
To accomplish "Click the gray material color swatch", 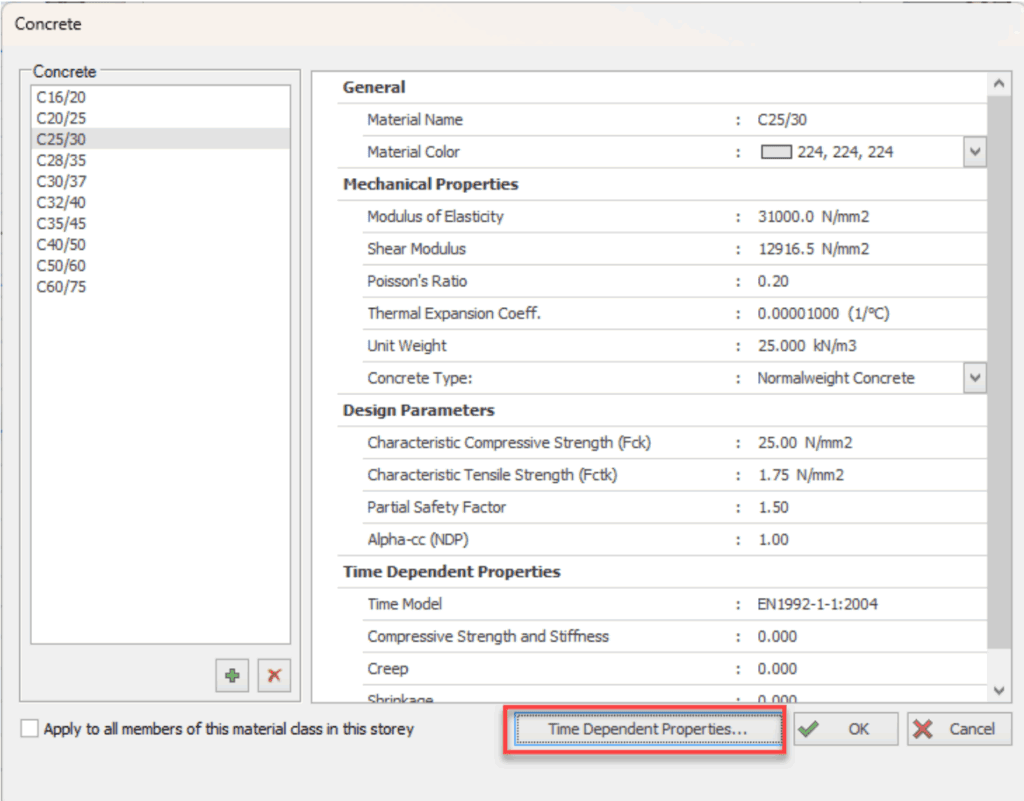I will 776,152.
